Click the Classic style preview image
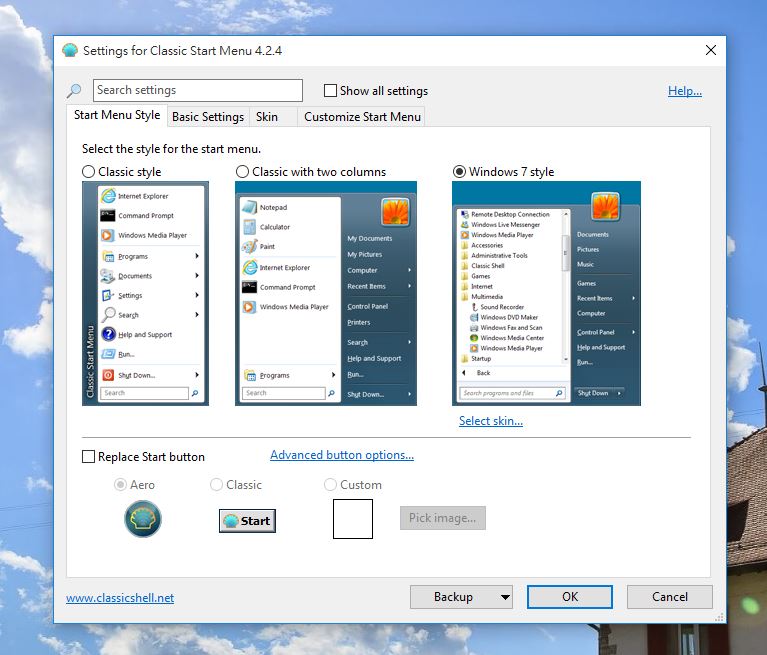Image resolution: width=767 pixels, height=655 pixels. tap(145, 294)
